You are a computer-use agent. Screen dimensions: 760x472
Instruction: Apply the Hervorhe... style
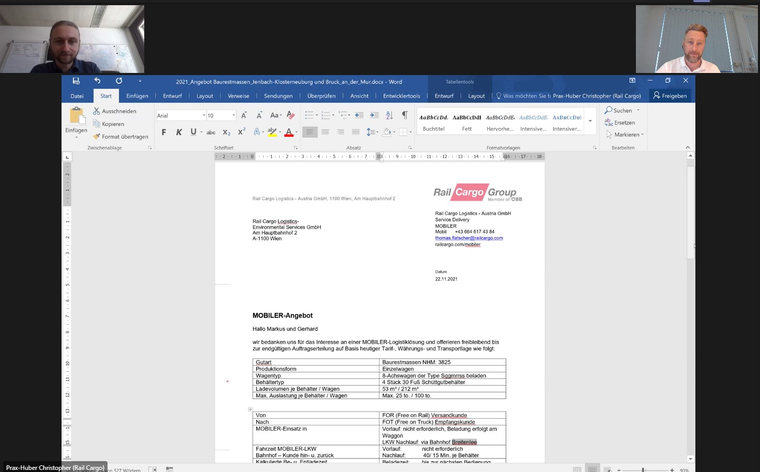[500, 122]
